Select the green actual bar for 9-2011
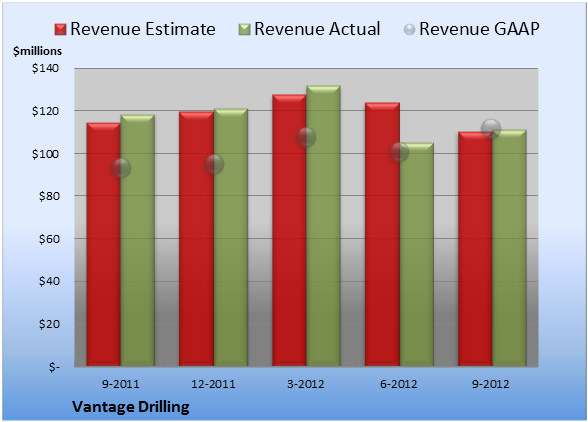The image size is (588, 422). (x=138, y=240)
